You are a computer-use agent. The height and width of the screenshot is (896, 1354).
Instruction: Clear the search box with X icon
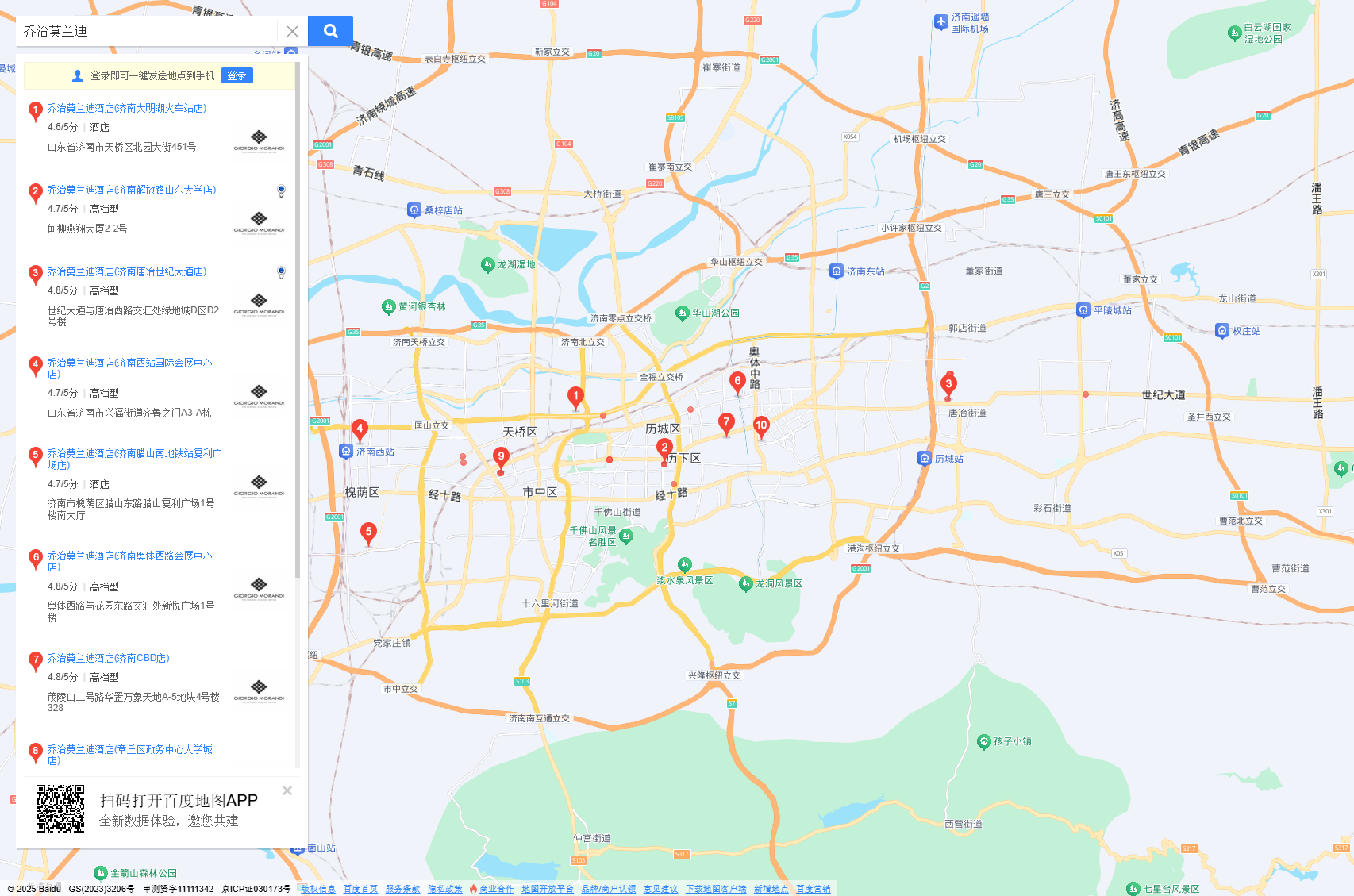[x=292, y=31]
